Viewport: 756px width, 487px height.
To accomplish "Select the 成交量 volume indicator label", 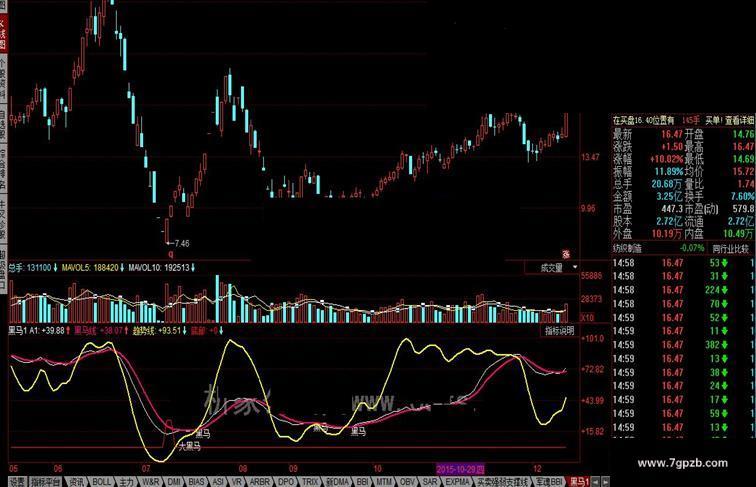I will (x=552, y=268).
